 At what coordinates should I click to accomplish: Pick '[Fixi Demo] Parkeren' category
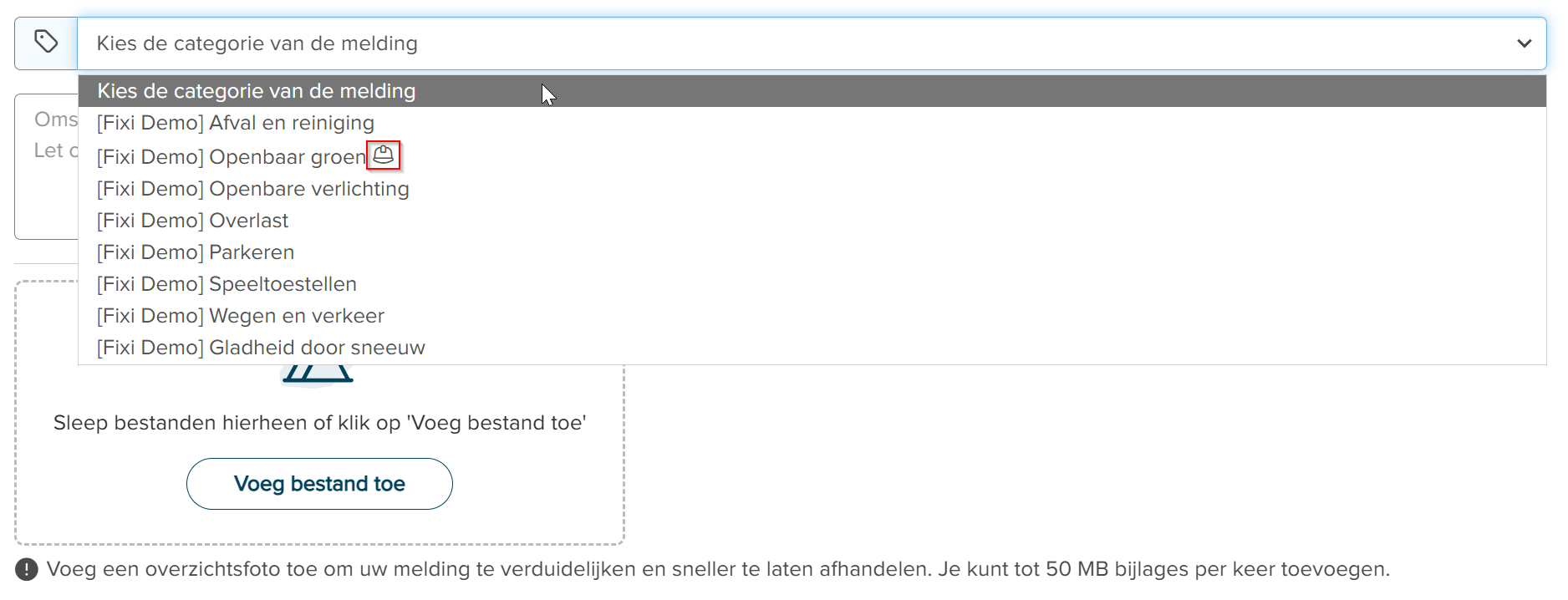(812, 252)
